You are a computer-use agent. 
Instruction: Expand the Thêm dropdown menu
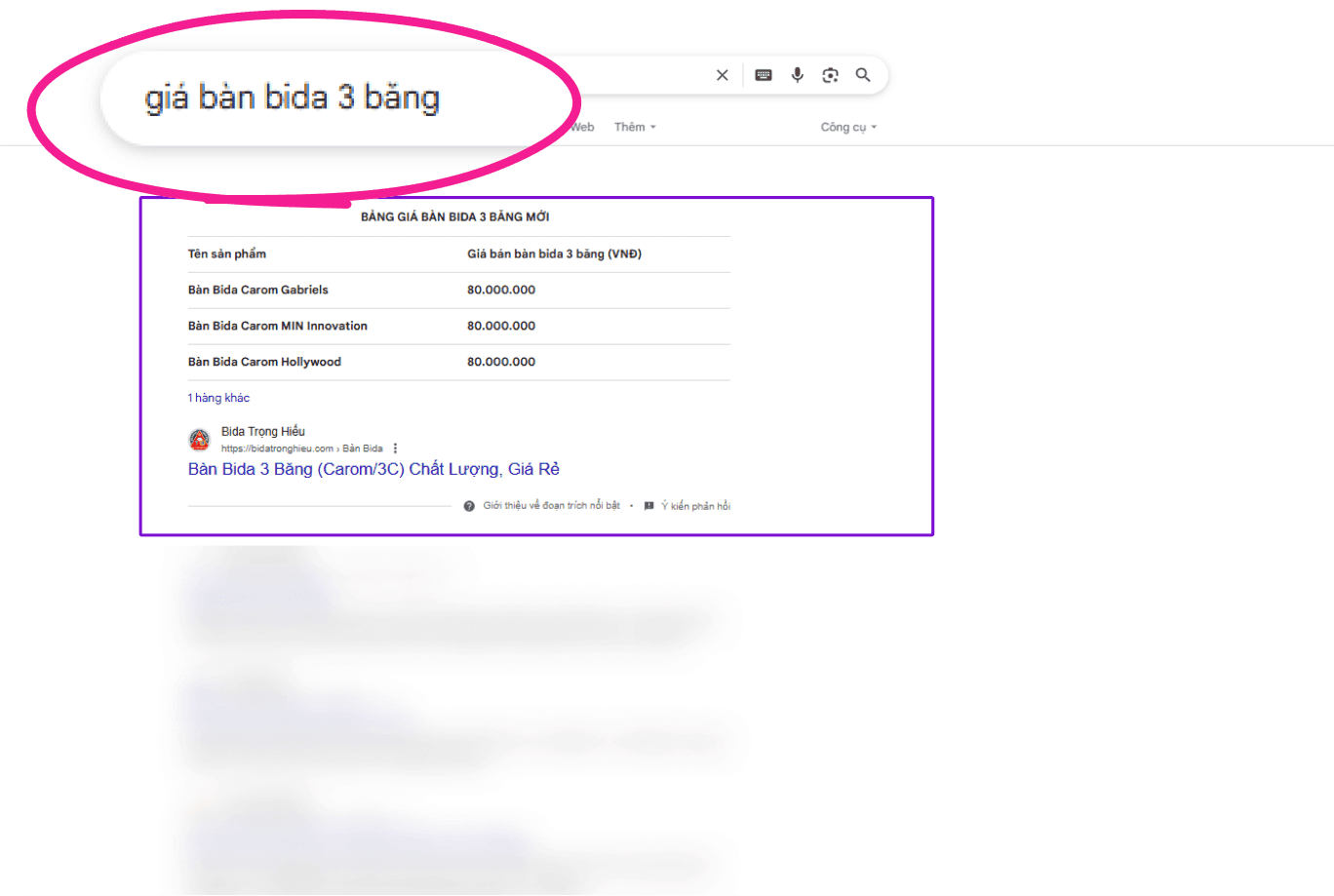(635, 127)
